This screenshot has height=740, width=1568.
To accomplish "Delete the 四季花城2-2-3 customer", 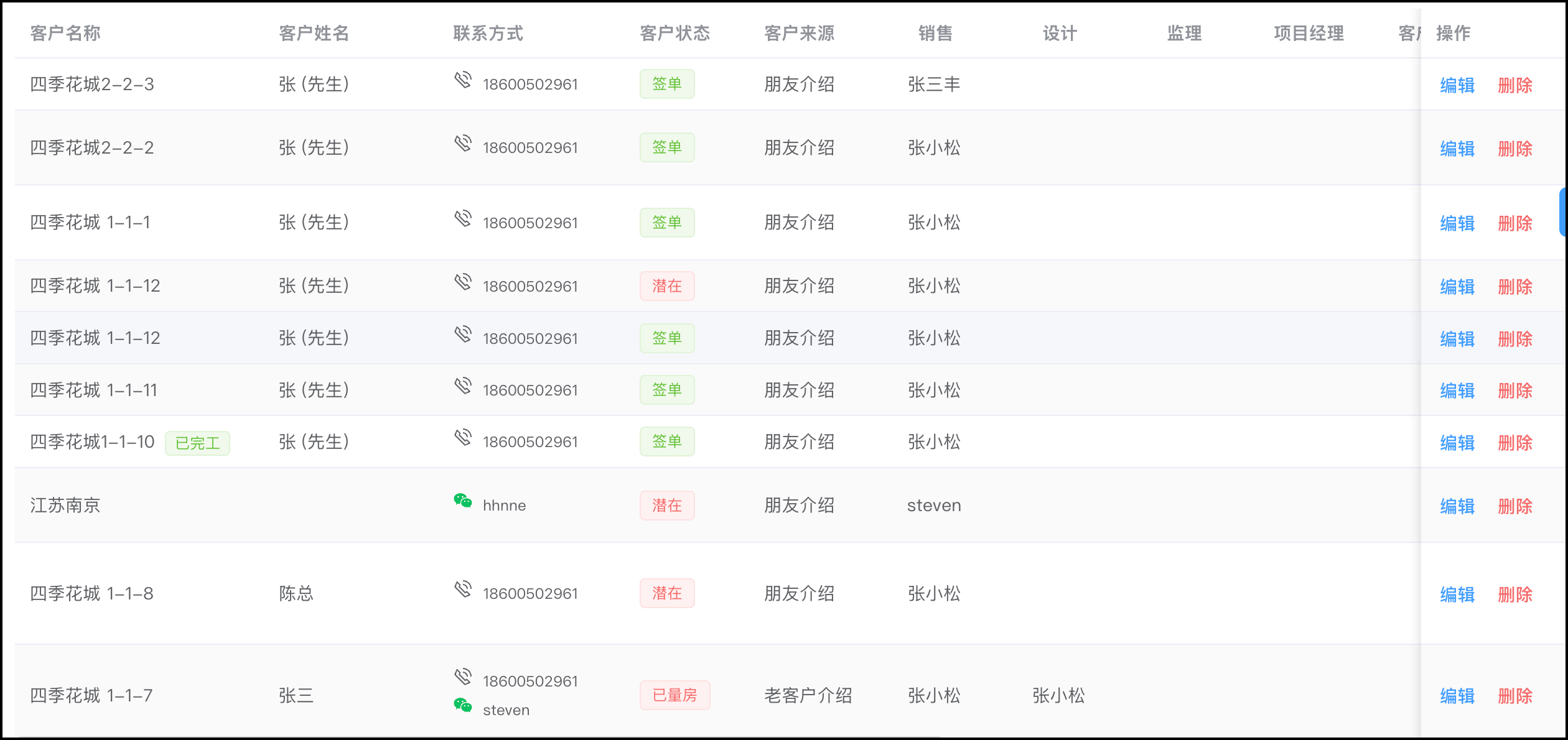I will [1515, 85].
